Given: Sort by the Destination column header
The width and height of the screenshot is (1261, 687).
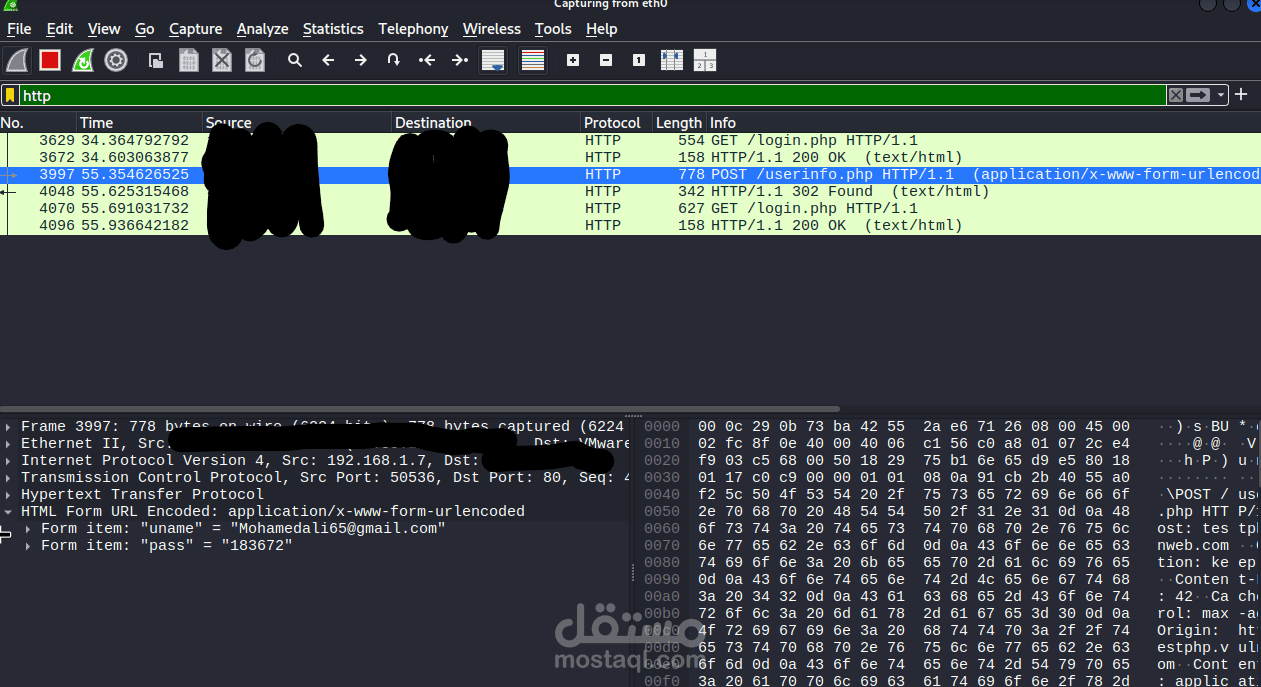Looking at the screenshot, I should (x=486, y=123).
